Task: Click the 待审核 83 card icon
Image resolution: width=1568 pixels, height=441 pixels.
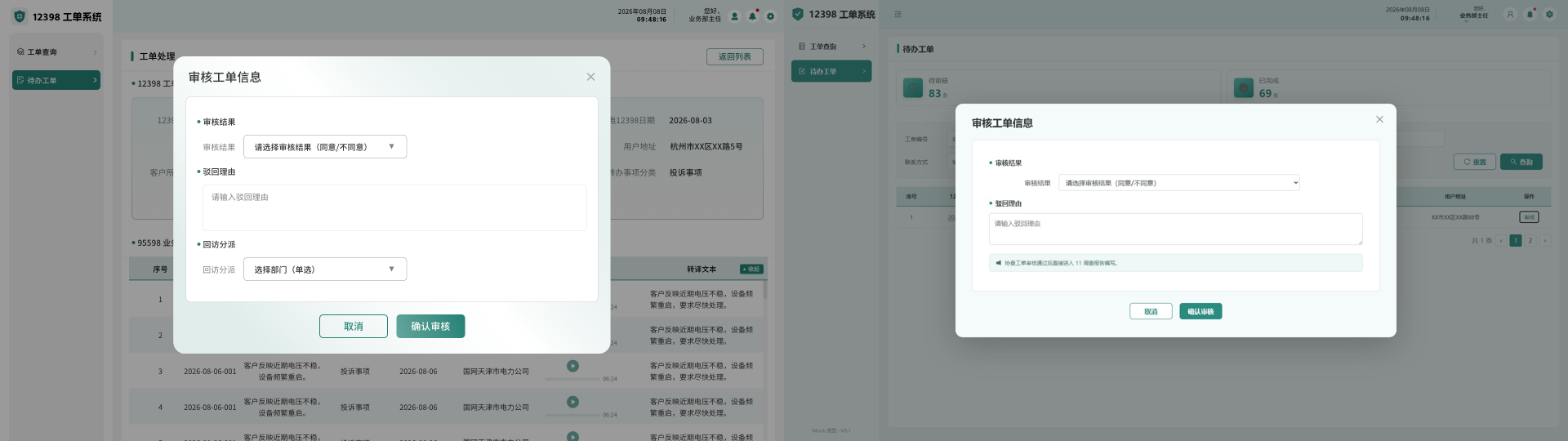Action: (913, 88)
